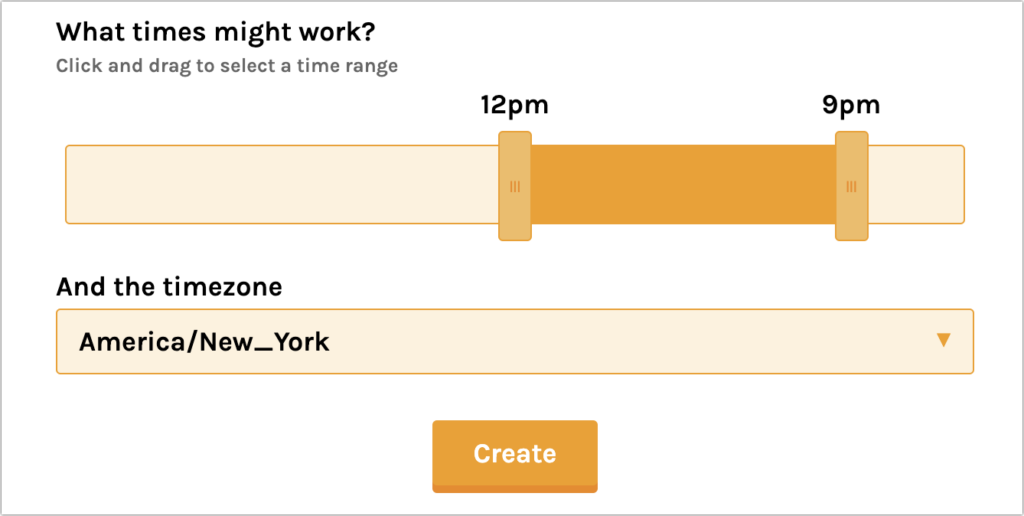Viewport: 1024px width, 516px height.
Task: Click the Create button
Action: click(515, 456)
